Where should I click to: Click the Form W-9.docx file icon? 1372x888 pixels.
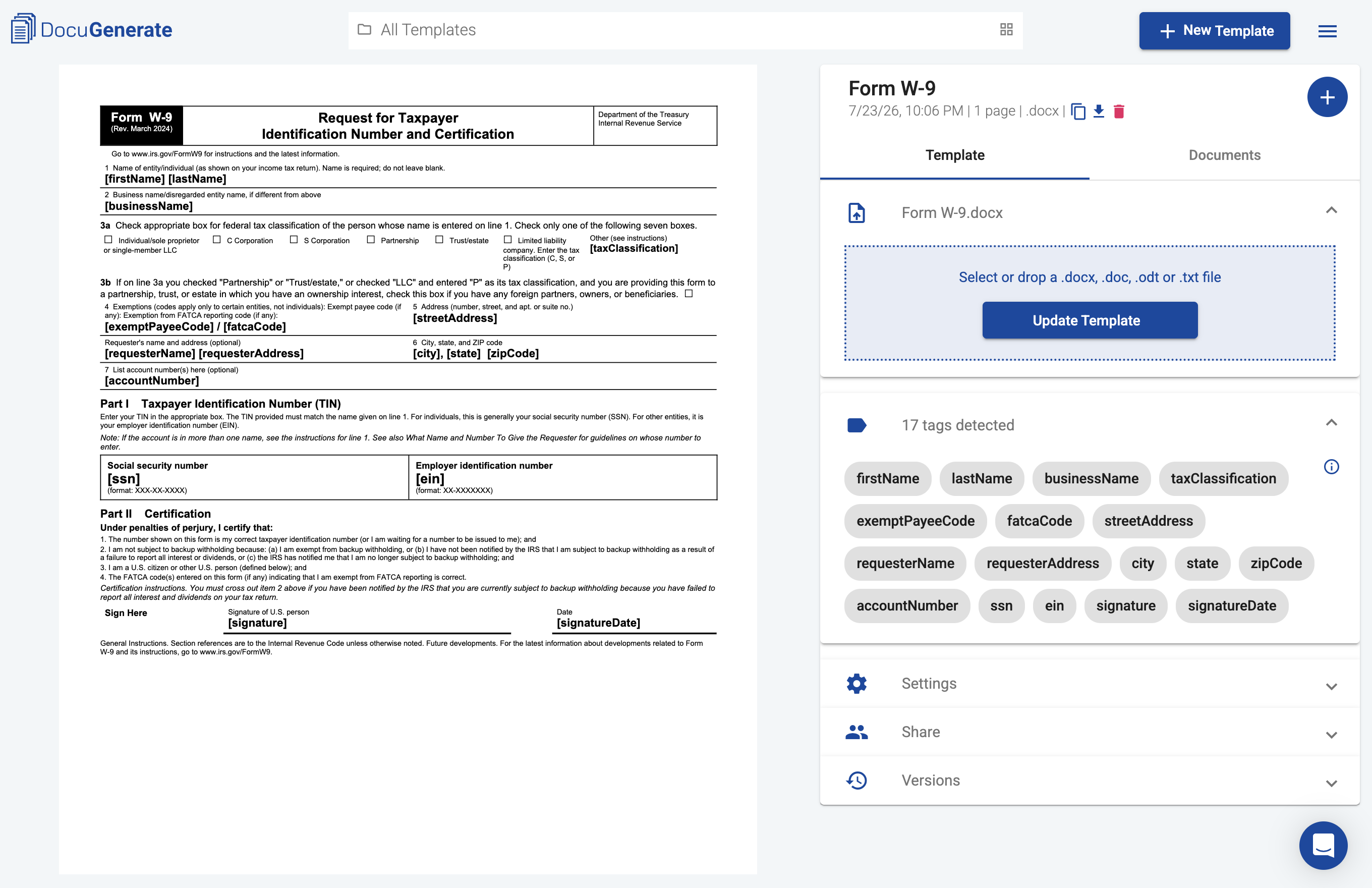856,213
